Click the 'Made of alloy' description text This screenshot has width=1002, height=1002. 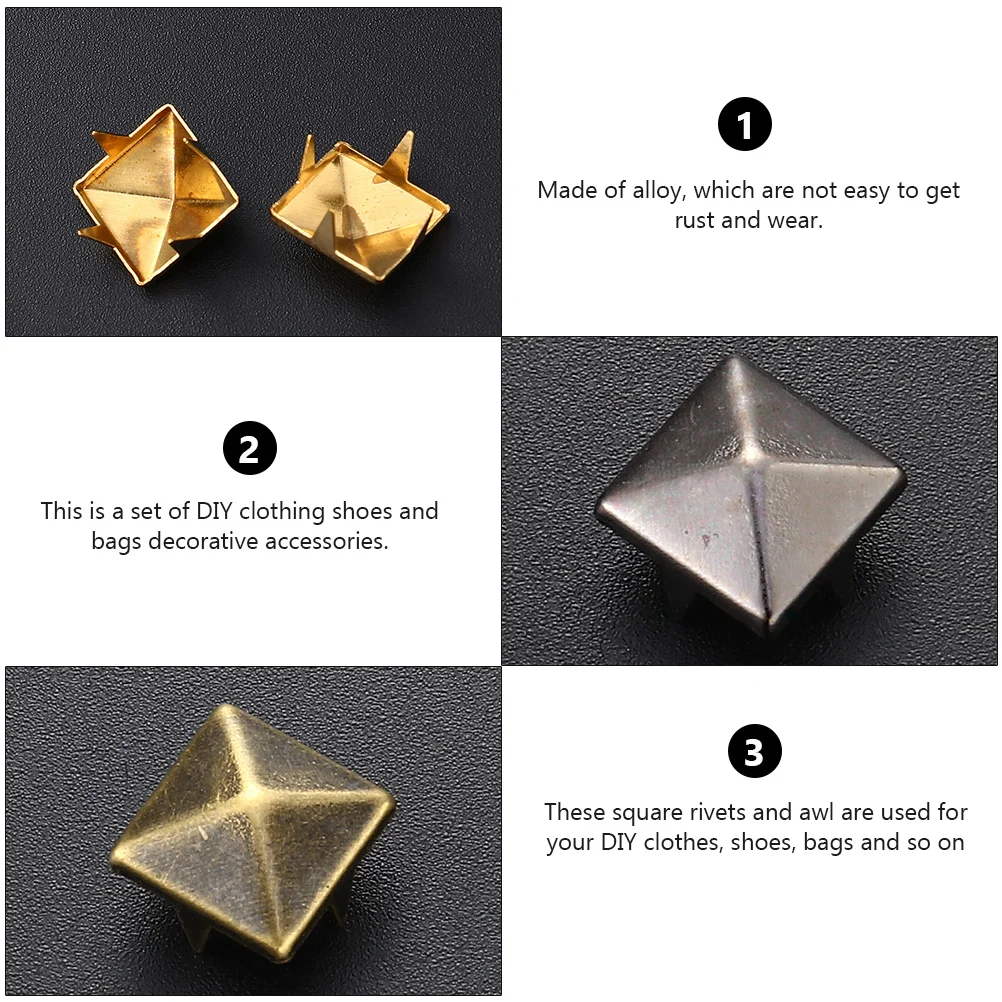coord(748,205)
